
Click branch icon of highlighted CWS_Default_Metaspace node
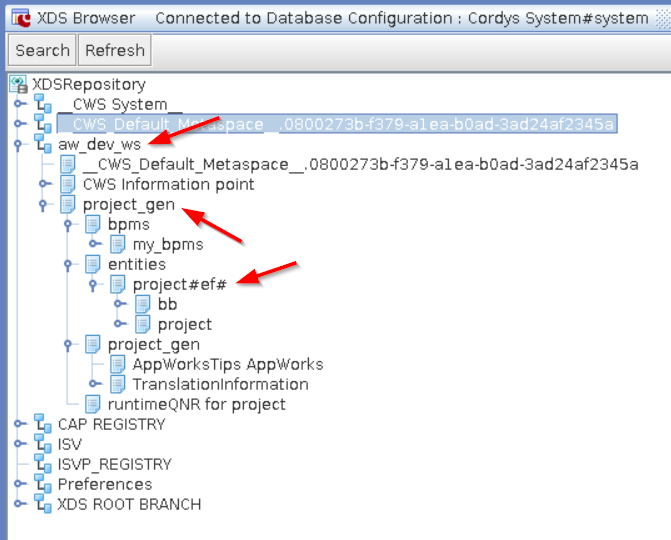coord(43,124)
